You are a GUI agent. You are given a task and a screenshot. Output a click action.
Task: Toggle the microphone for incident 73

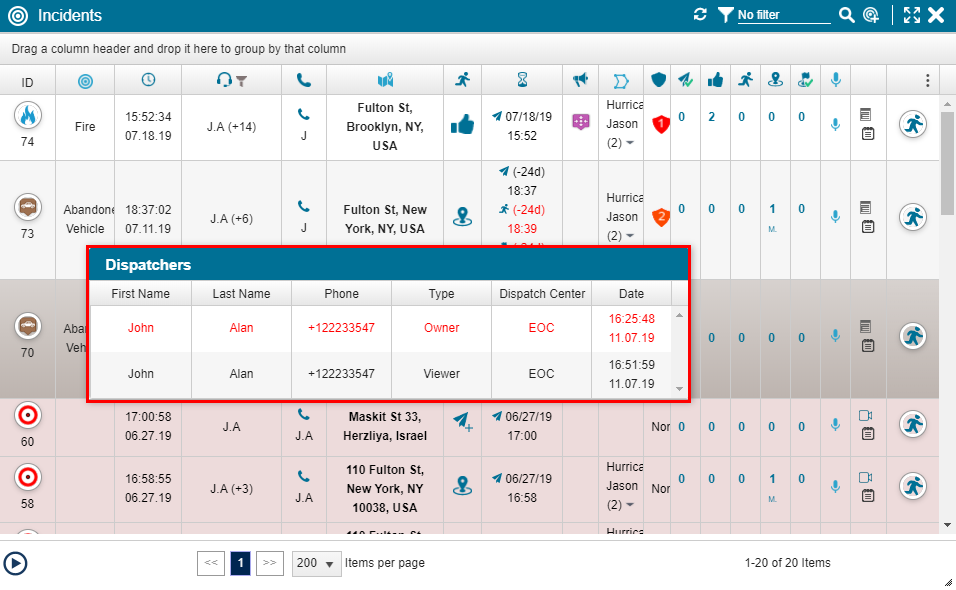tap(835, 216)
